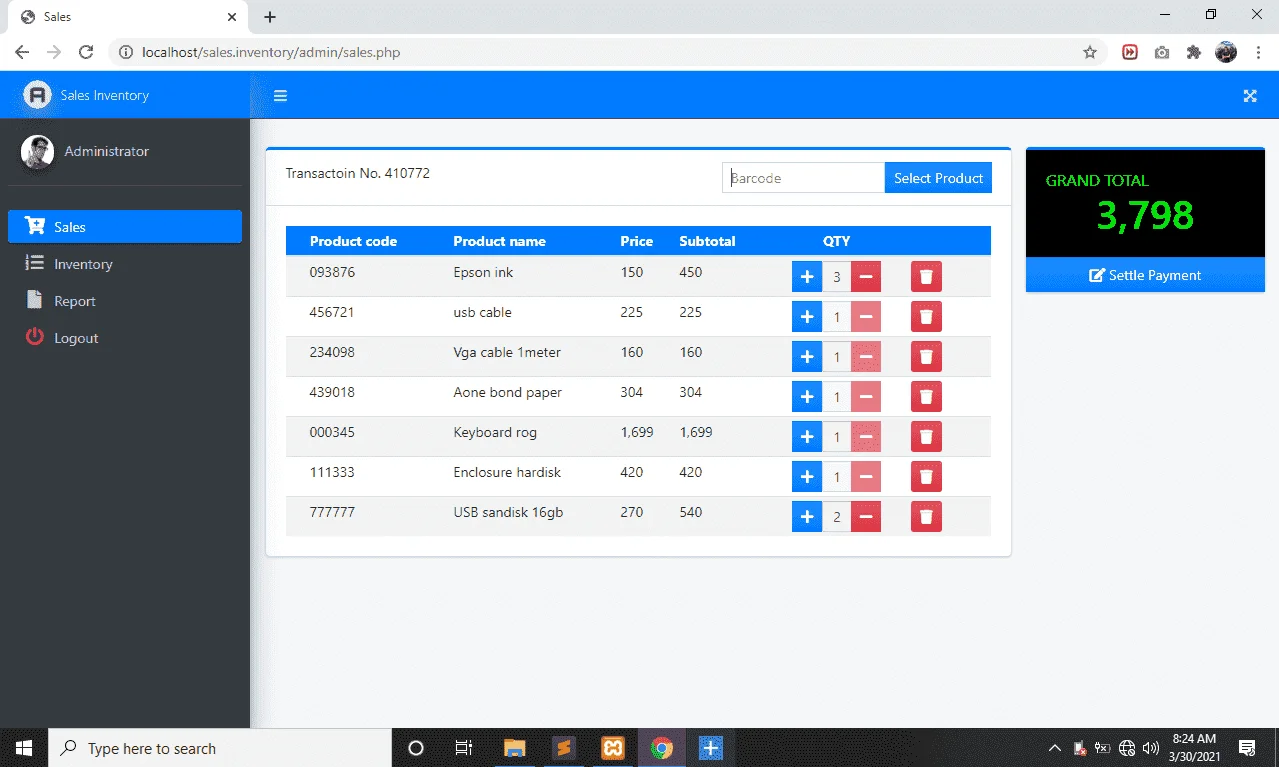Toggle sidebar with hamburger menu icon
The image size is (1279, 767).
point(281,96)
